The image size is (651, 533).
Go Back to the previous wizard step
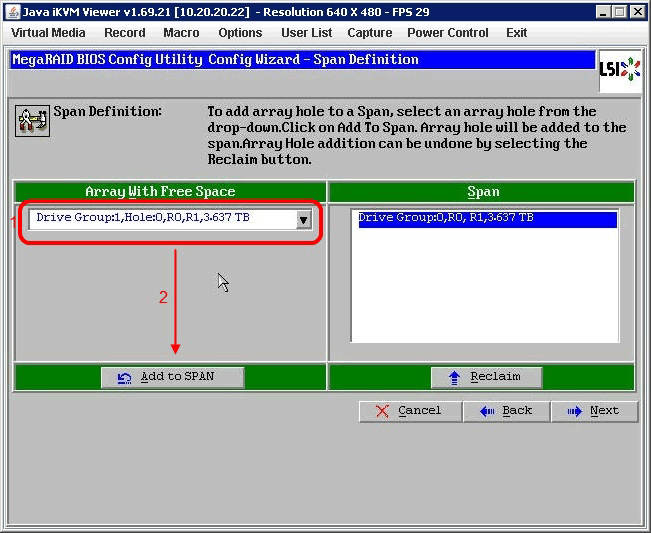tap(507, 411)
